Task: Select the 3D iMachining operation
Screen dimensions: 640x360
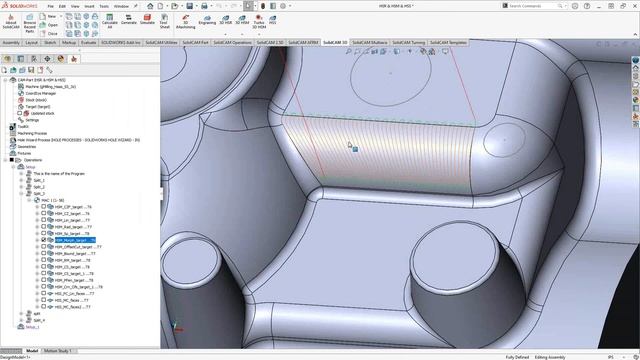Action: point(186,22)
